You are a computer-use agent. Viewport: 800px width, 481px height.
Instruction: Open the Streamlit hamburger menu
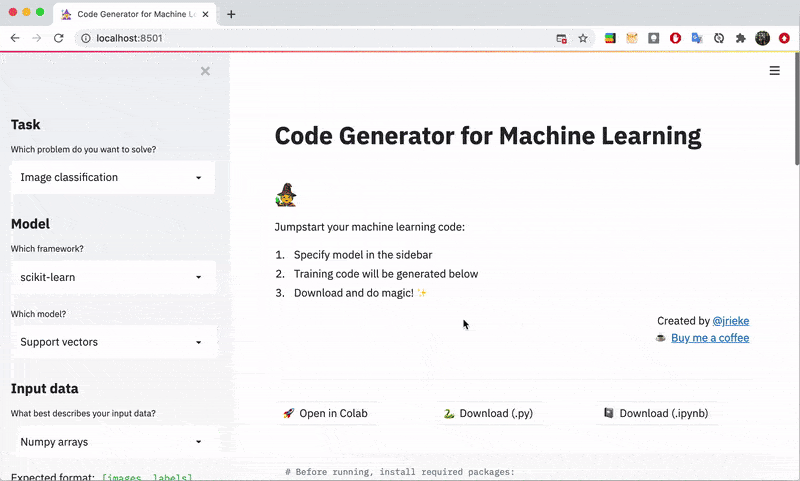[774, 71]
